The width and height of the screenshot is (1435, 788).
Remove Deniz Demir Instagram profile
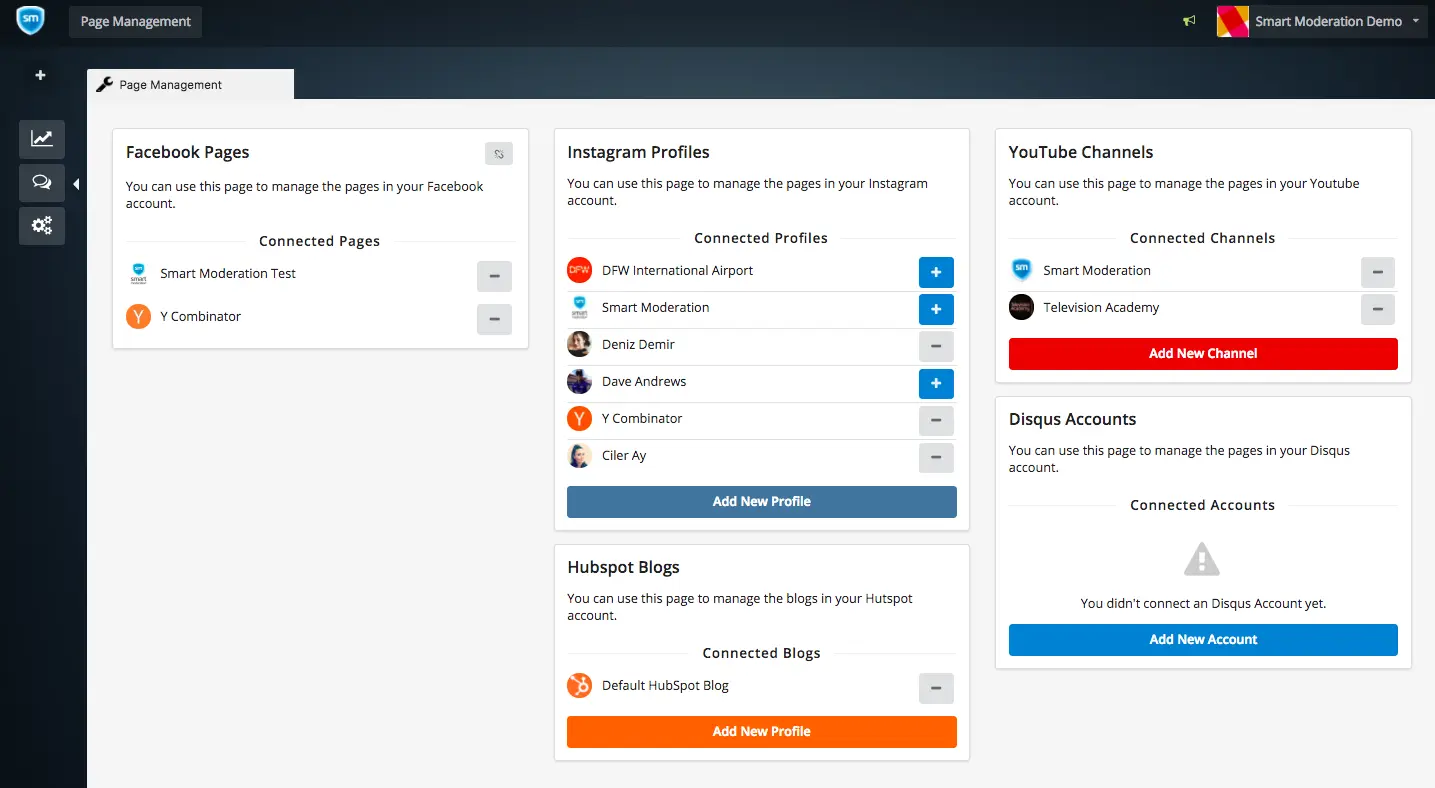pos(936,346)
